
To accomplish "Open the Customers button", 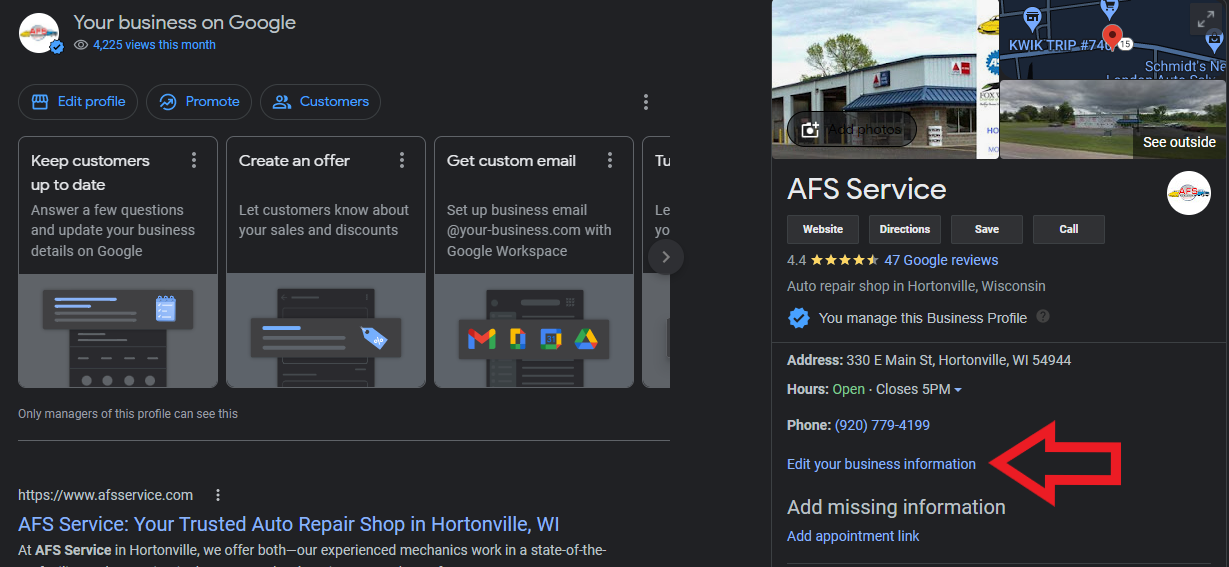I will pos(320,102).
